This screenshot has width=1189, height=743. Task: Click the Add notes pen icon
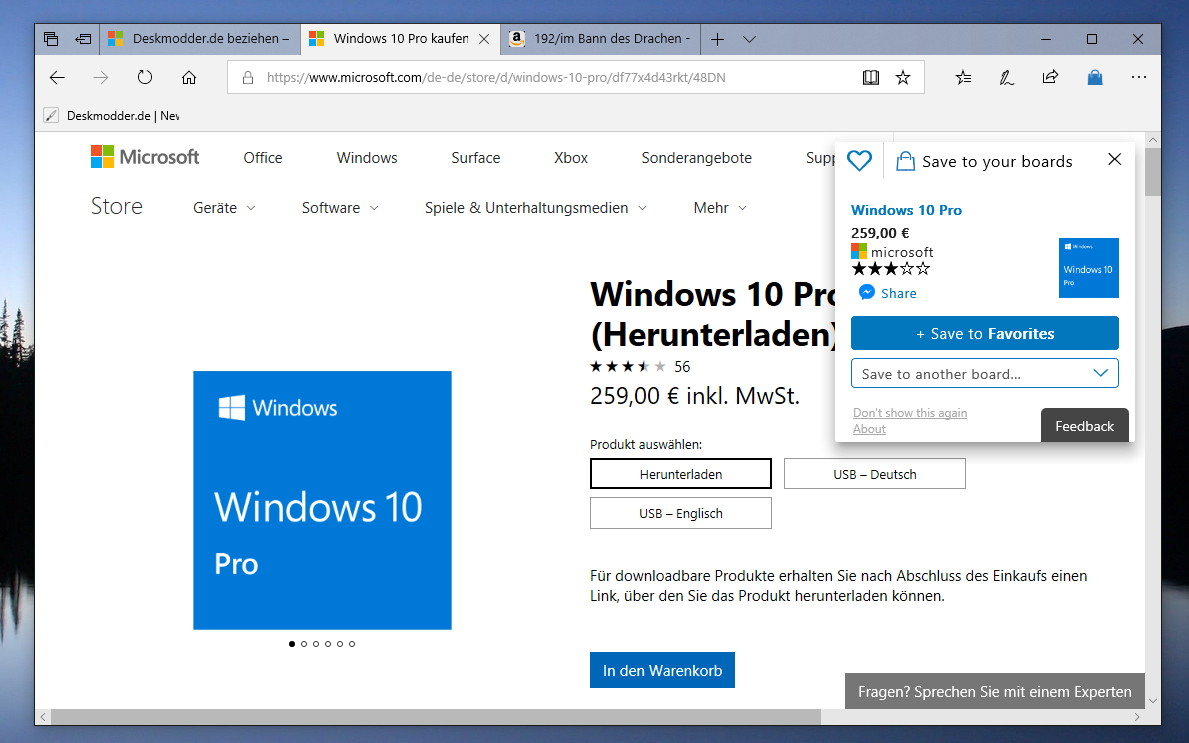click(1006, 77)
